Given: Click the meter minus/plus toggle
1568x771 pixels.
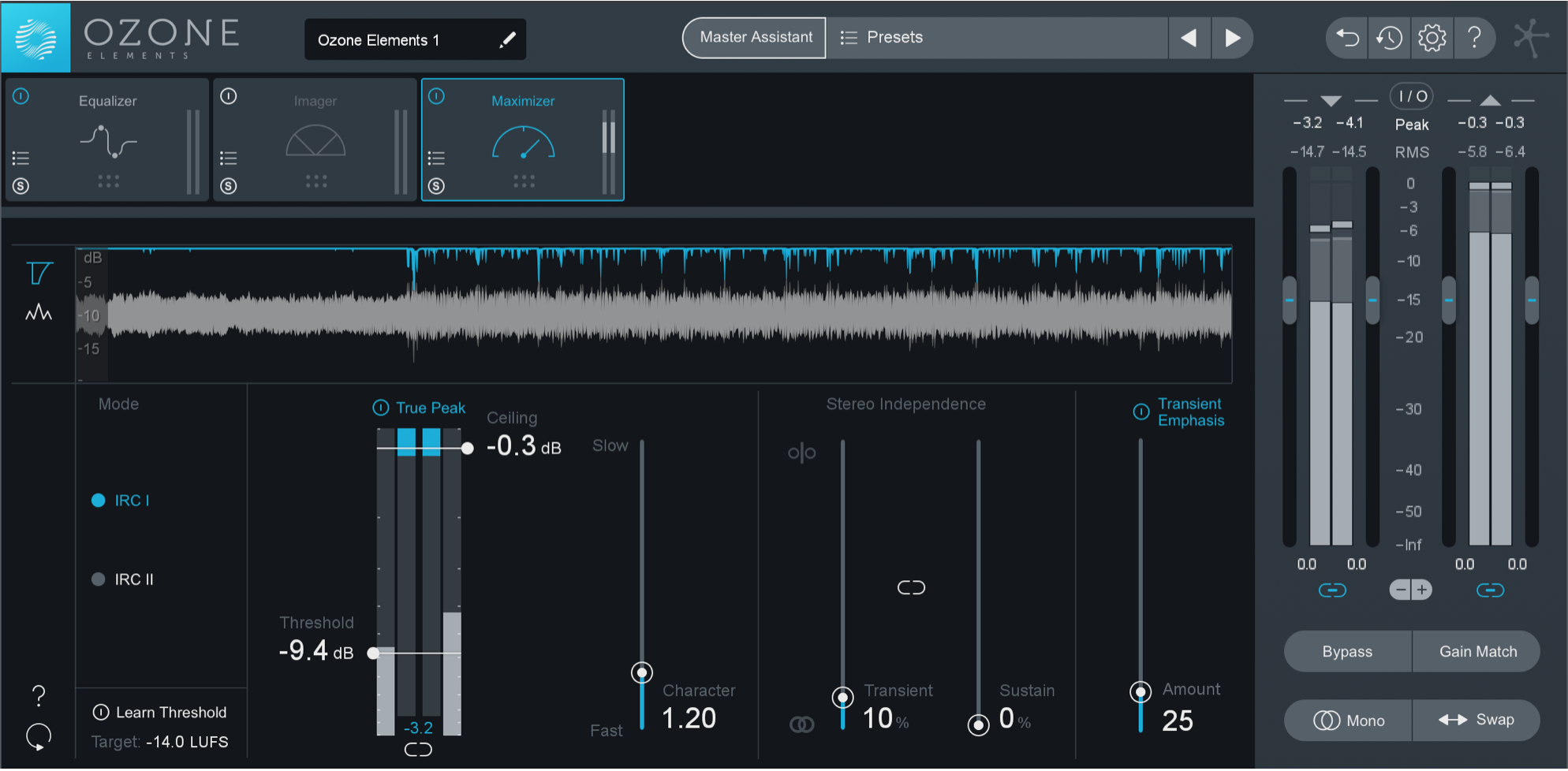Looking at the screenshot, I should tap(1411, 590).
